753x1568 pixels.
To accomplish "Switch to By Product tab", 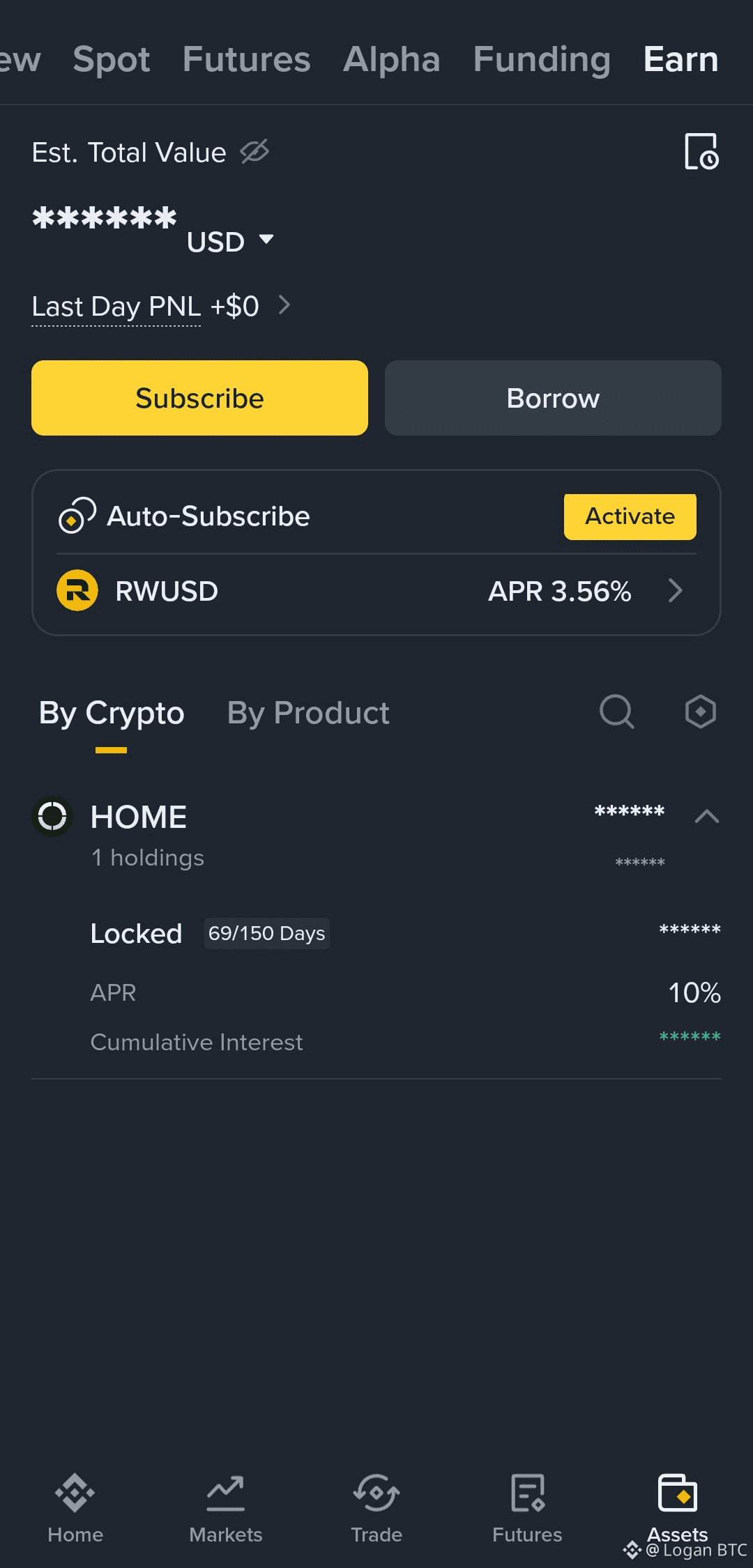I will (x=307, y=713).
